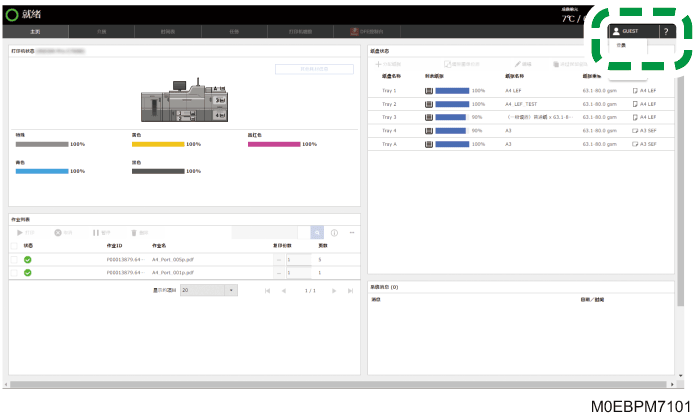Open the info circle icon in job list
700x417 pixels.
334,233
